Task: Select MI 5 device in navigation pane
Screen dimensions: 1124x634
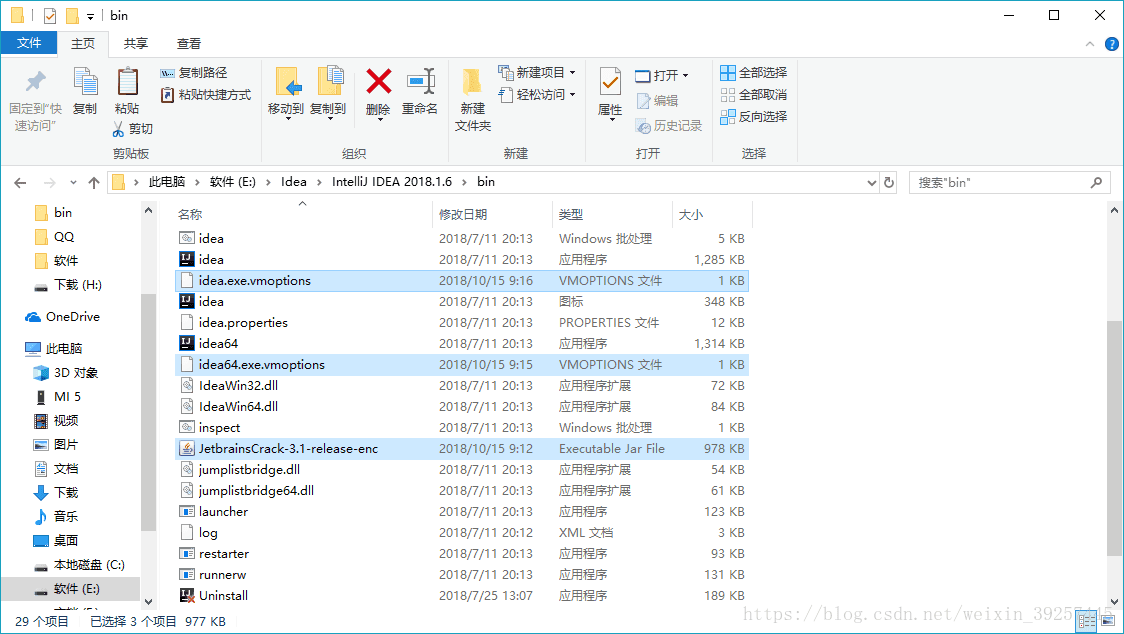Action: tap(57, 397)
